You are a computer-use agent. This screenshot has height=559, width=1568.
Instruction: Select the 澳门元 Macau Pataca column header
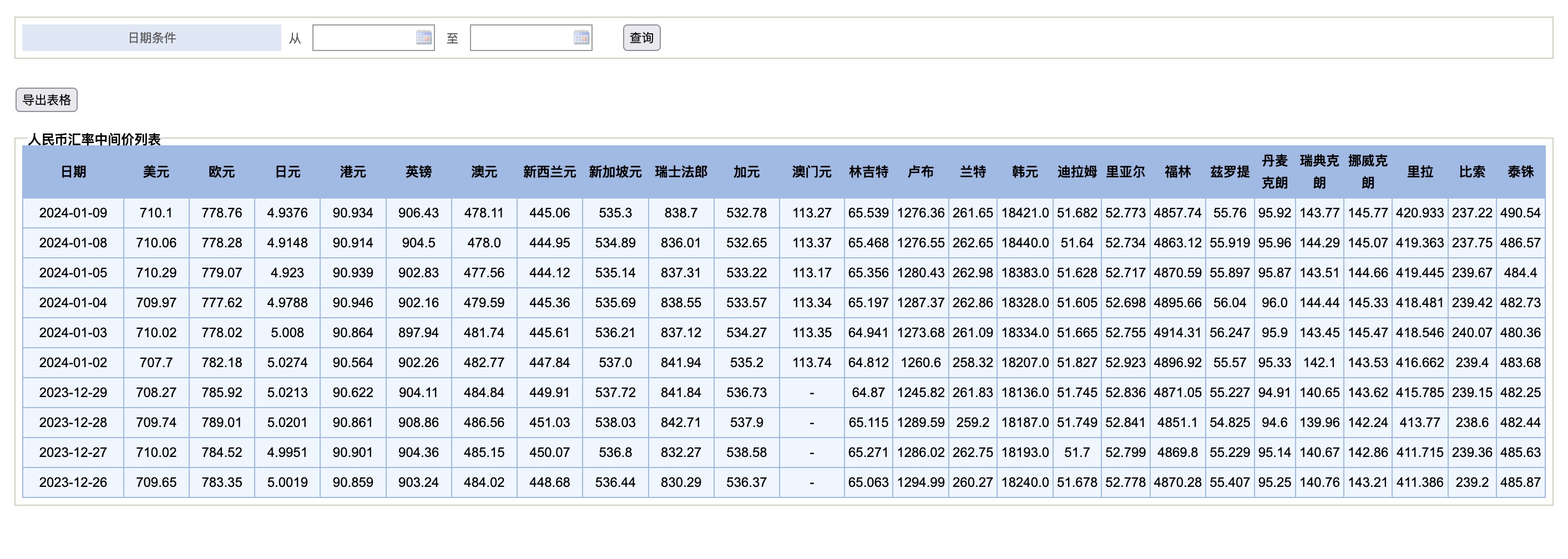[812, 172]
